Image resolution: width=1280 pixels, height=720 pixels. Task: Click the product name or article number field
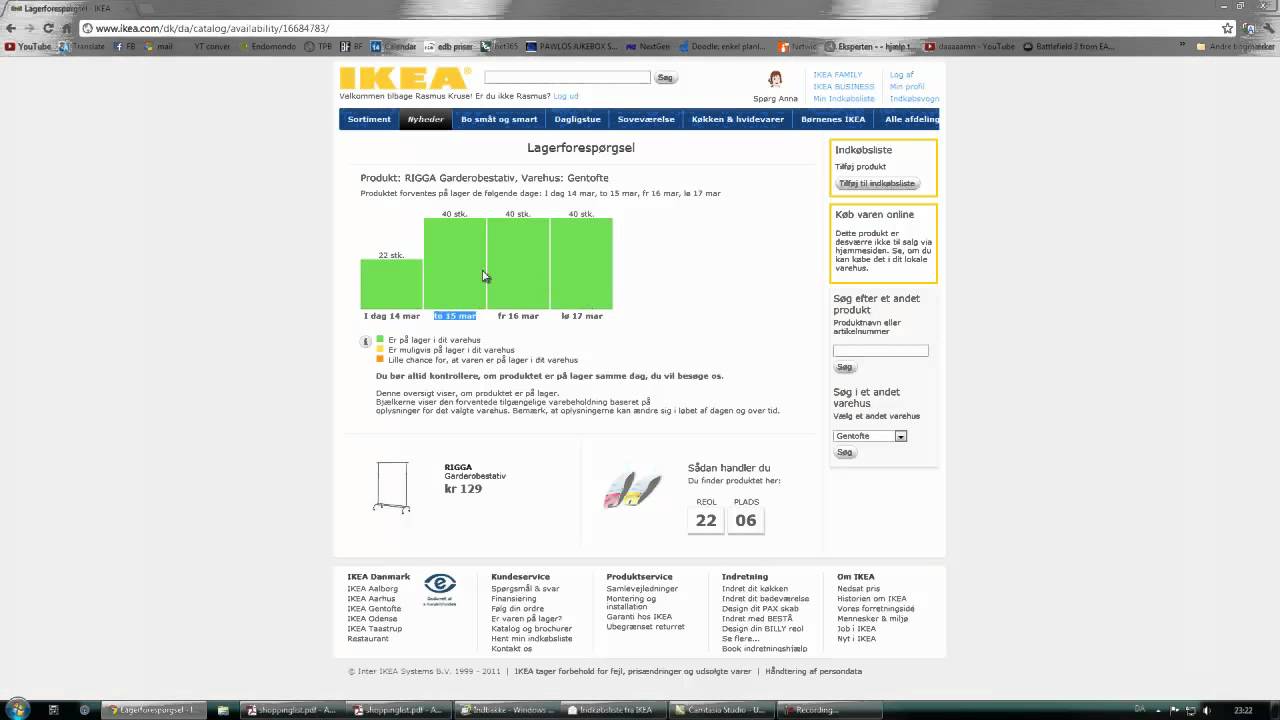coord(881,350)
